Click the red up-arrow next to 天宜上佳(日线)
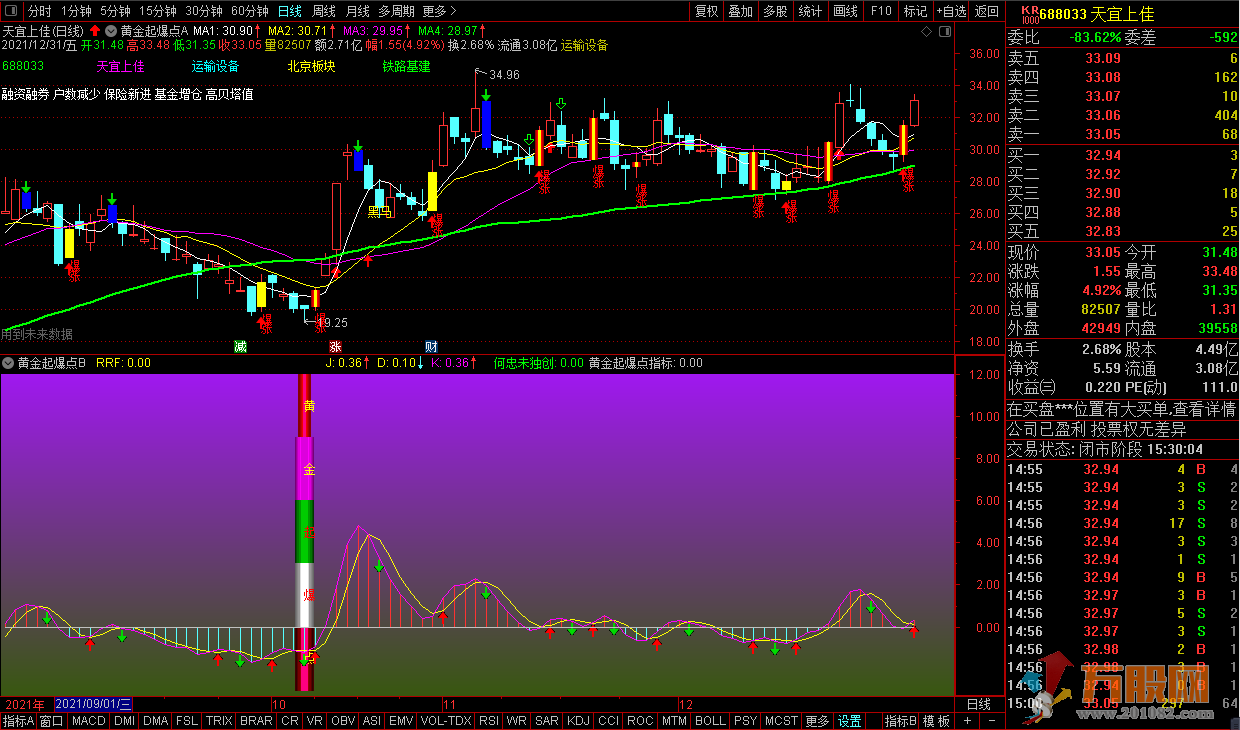This screenshot has height=730, width=1240. coord(95,31)
